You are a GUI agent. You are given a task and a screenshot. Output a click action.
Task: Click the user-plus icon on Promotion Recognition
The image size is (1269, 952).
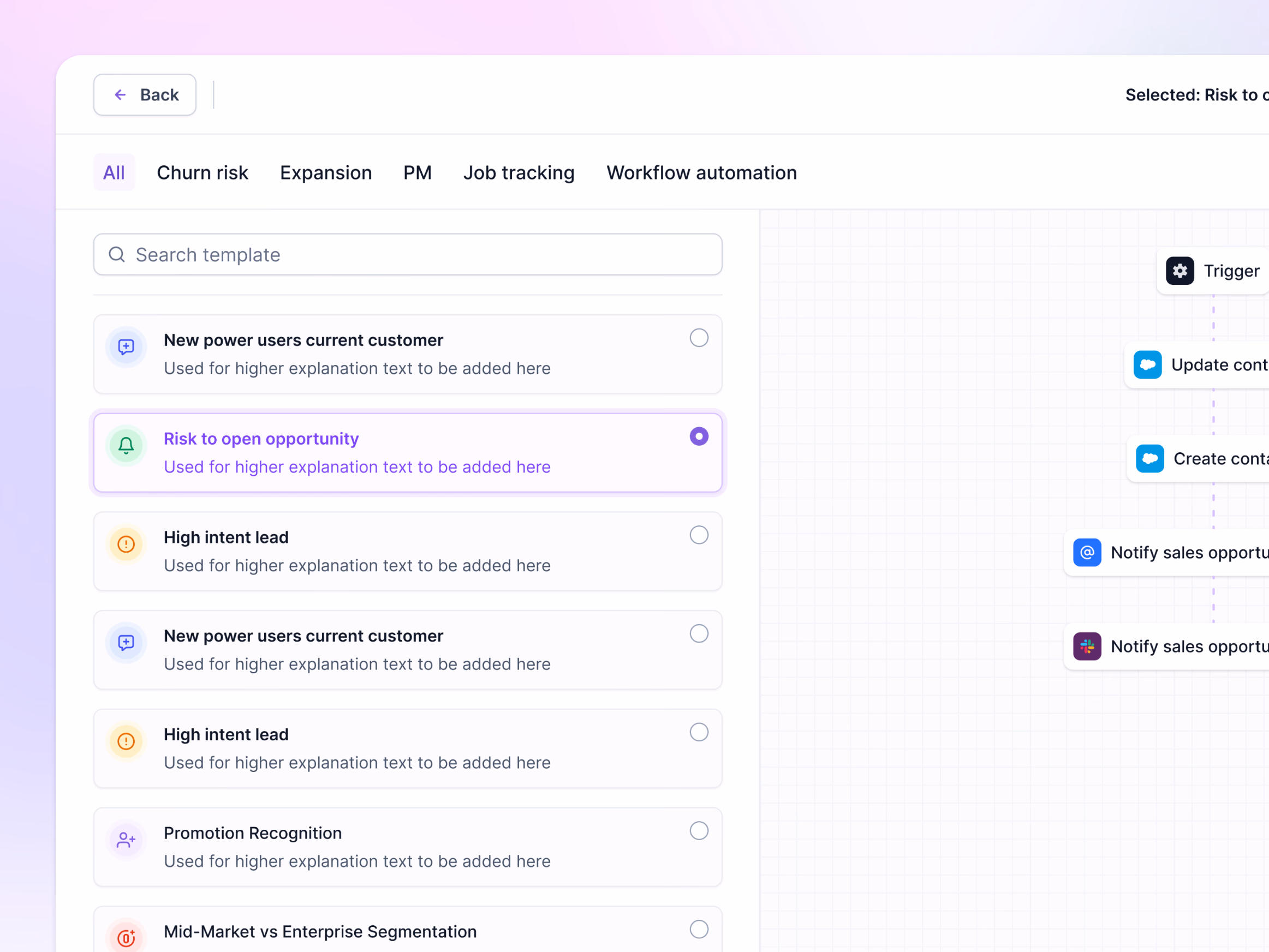(126, 840)
